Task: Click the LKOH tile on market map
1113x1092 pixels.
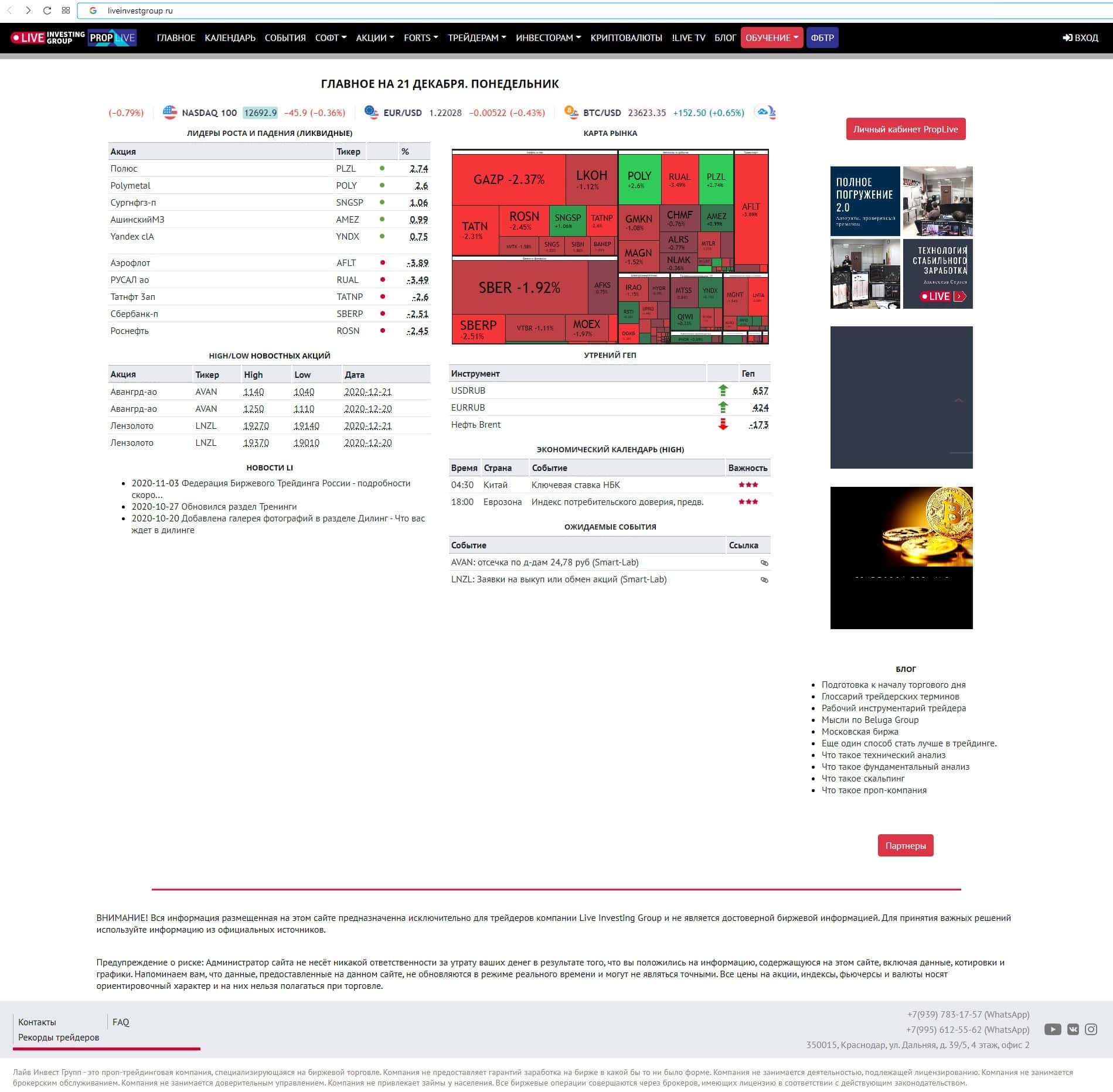Action: click(x=591, y=179)
